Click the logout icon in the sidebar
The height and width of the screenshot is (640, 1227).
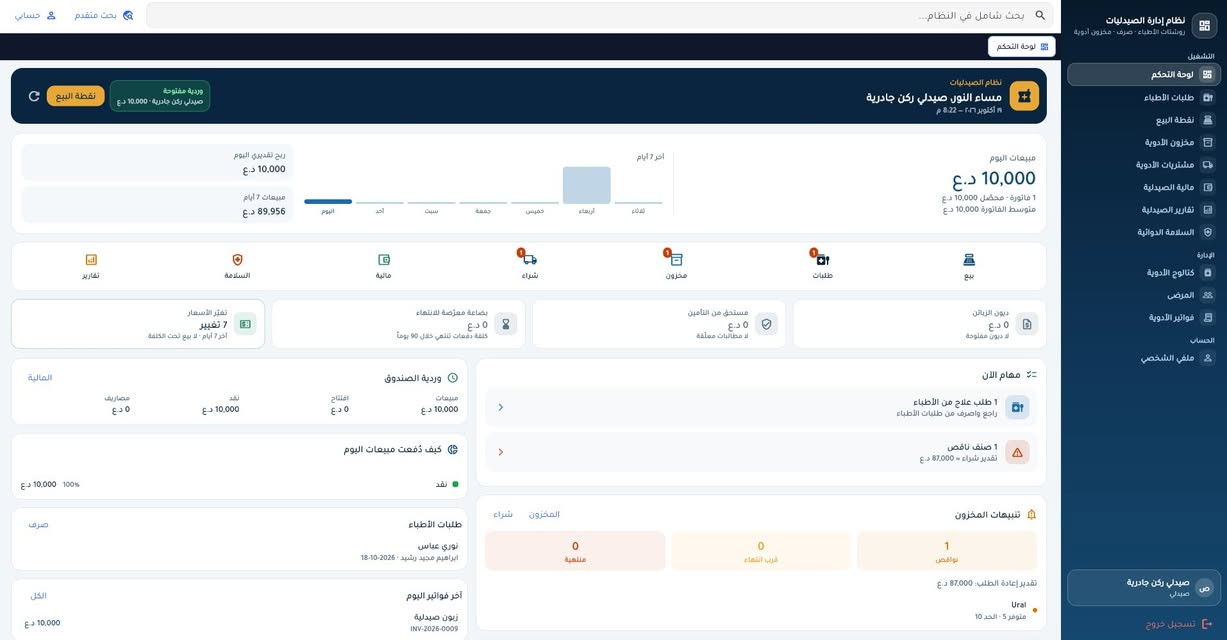(1207, 624)
